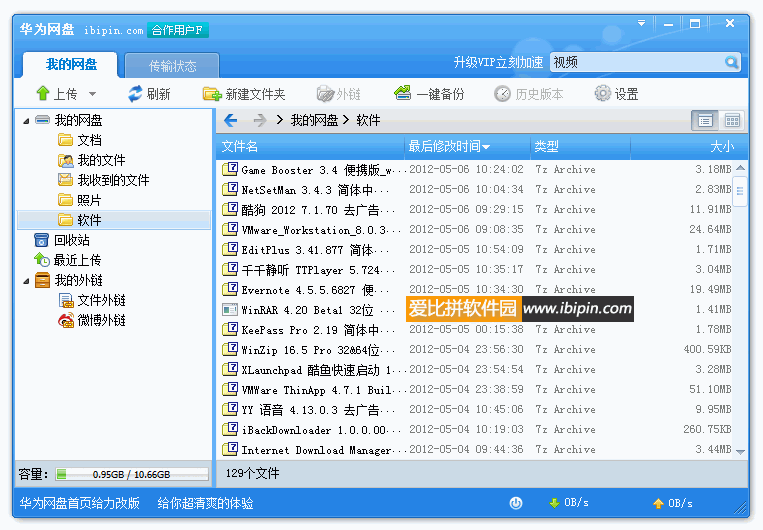
Task: Click scrollbar up arrow in file list
Action: pos(740,168)
